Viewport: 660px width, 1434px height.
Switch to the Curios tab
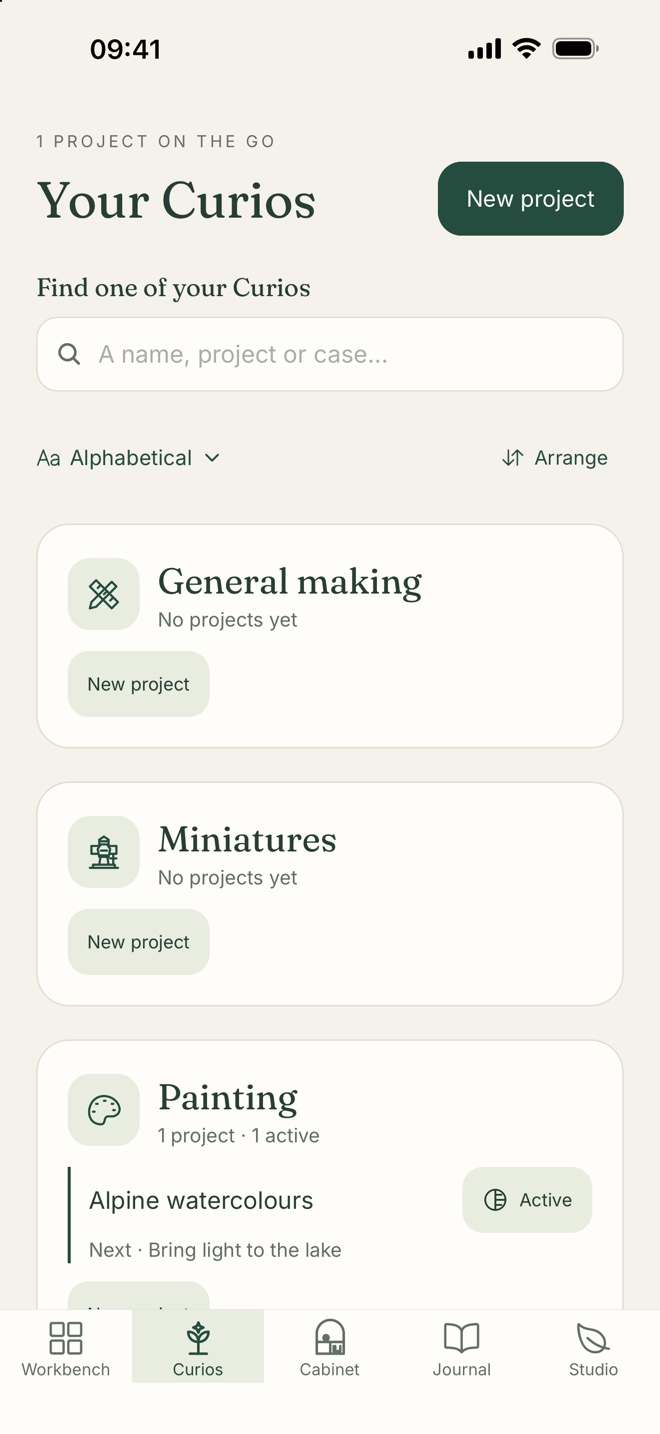tap(198, 1346)
